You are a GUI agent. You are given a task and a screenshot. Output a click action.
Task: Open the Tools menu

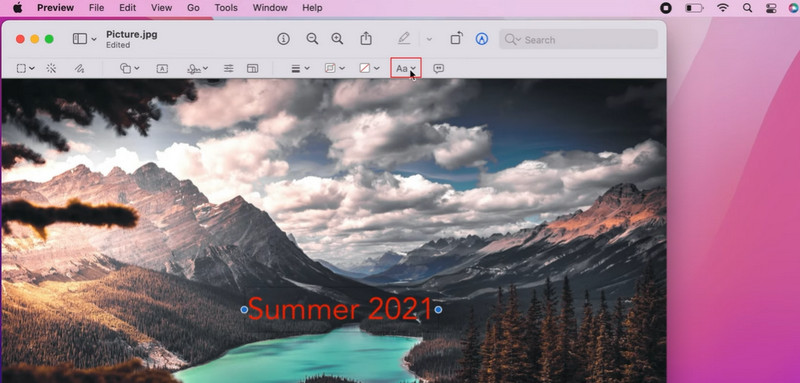pos(226,8)
